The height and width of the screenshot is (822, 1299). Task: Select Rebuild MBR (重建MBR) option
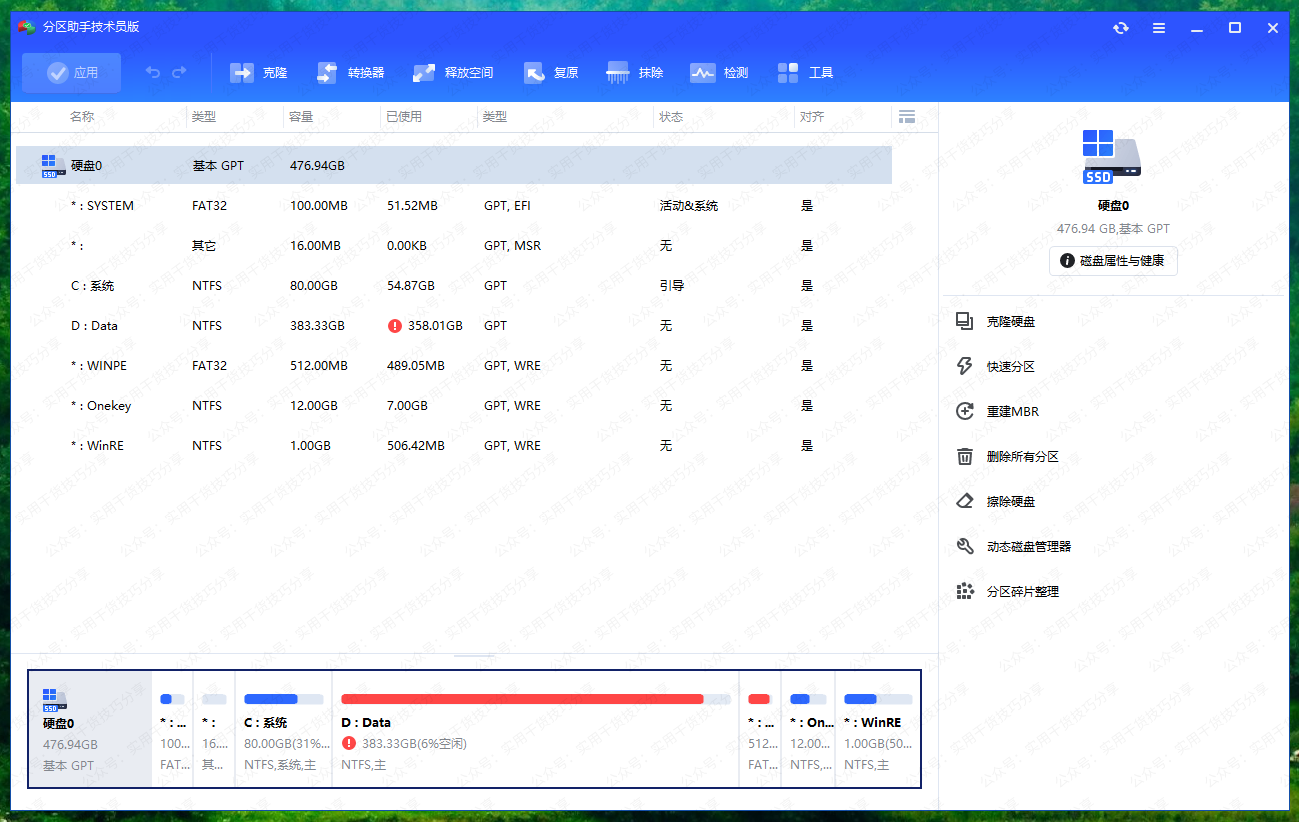1010,412
